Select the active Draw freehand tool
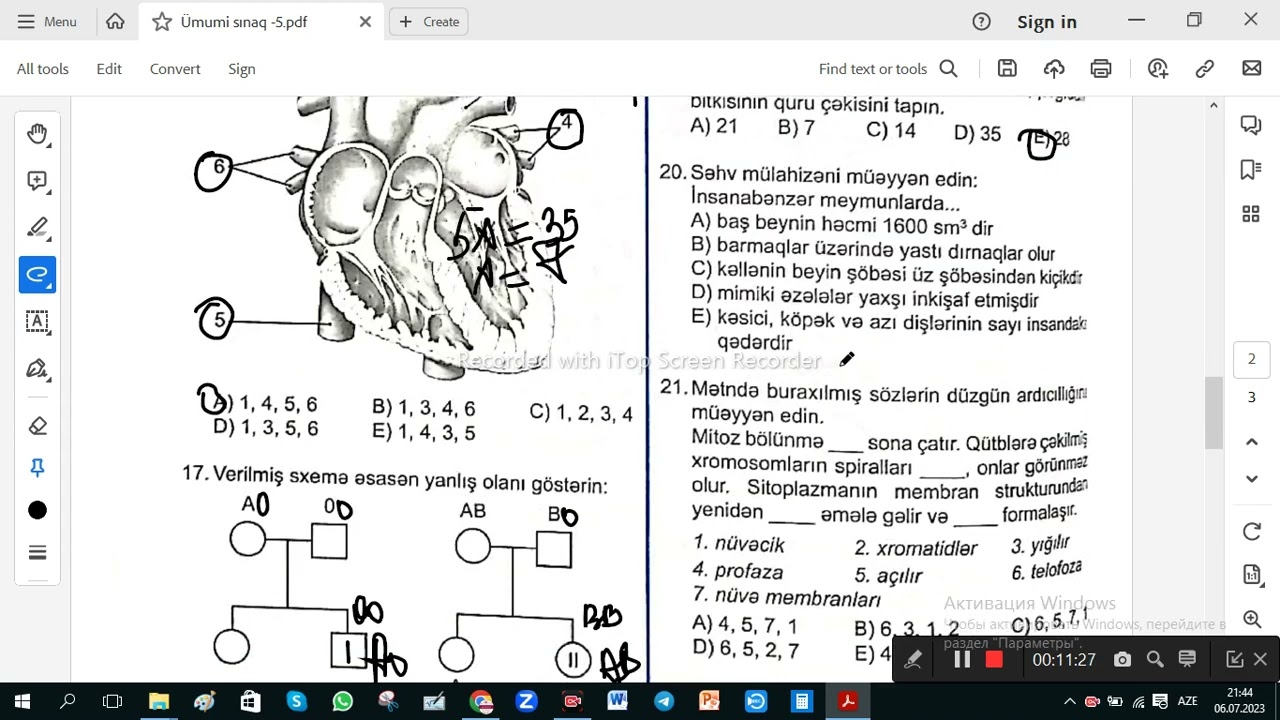The width and height of the screenshot is (1280, 720). pyautogui.click(x=37, y=274)
